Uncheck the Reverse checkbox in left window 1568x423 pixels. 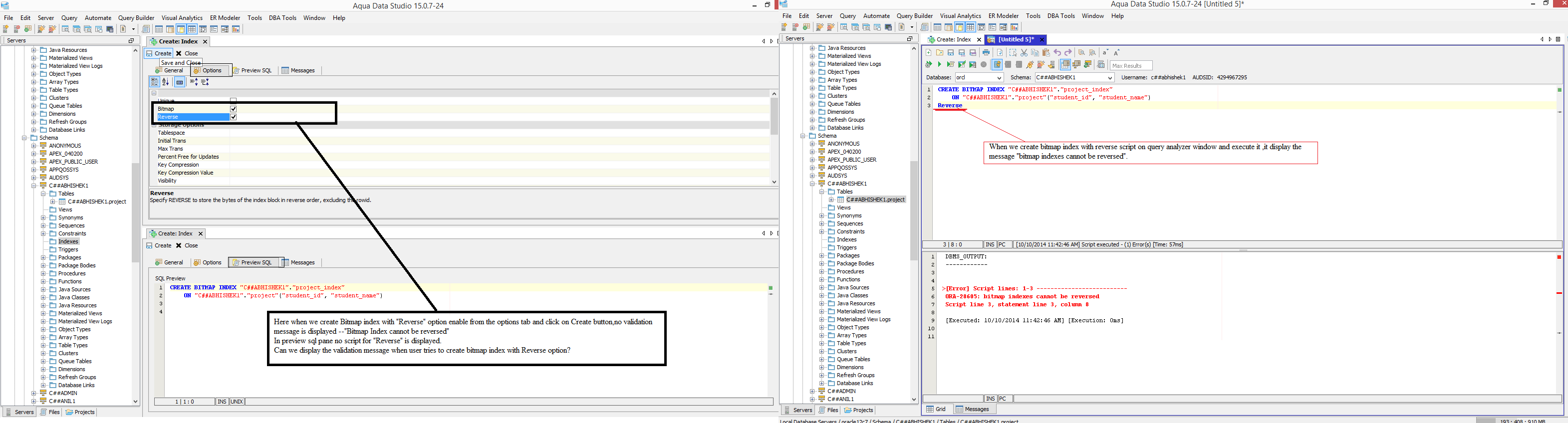point(233,117)
